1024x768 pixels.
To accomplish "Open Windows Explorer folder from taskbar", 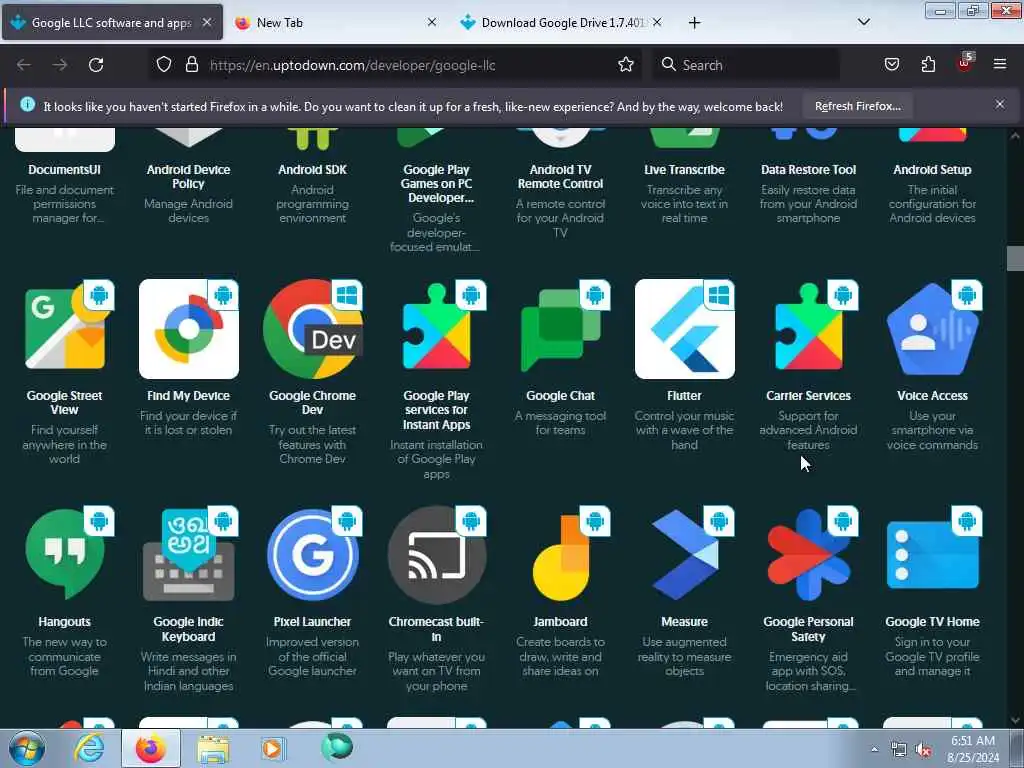I will [x=214, y=749].
